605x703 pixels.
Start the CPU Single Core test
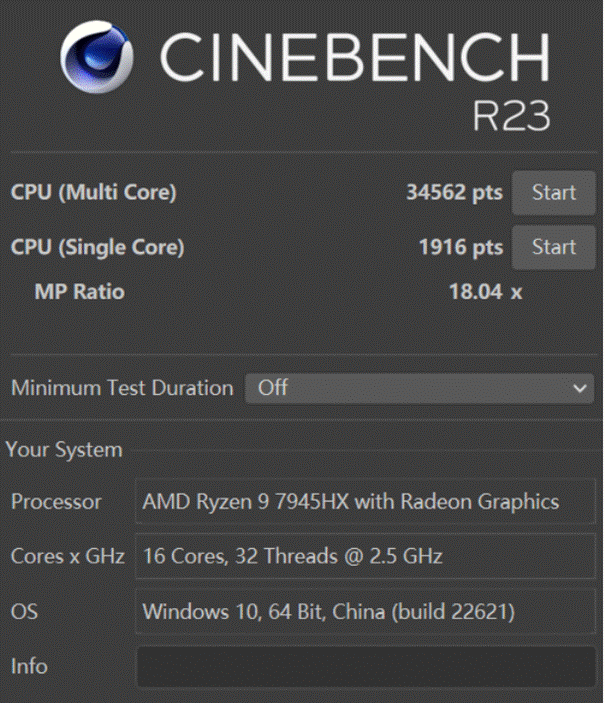point(553,247)
